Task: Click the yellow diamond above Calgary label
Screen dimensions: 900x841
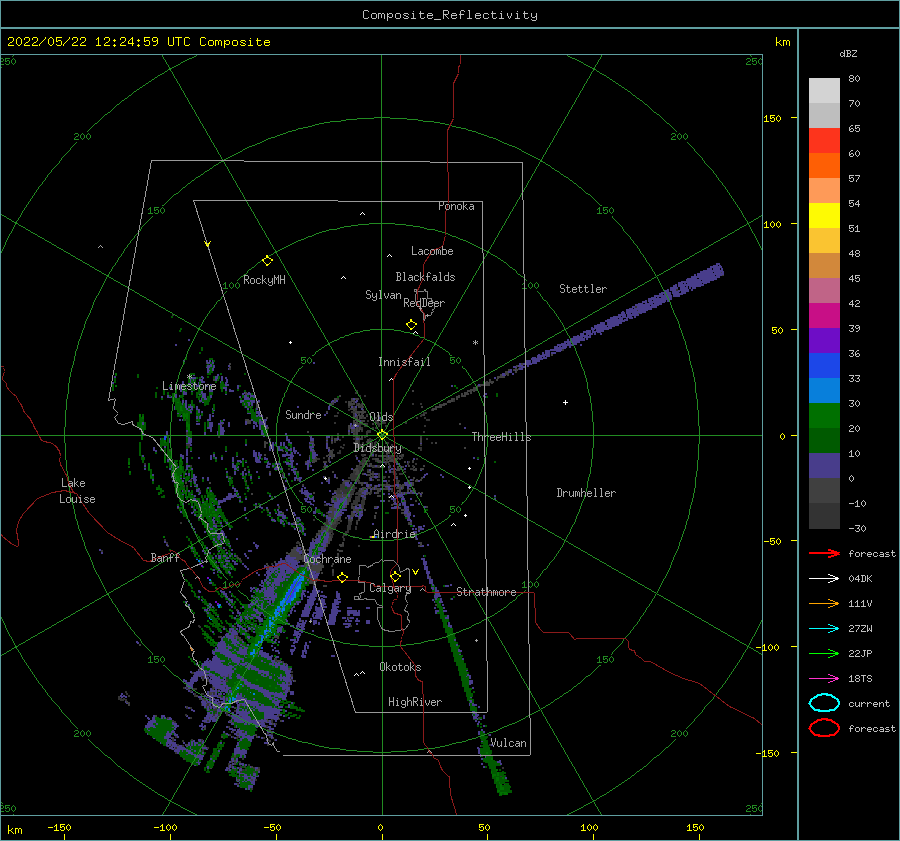Action: coord(395,576)
